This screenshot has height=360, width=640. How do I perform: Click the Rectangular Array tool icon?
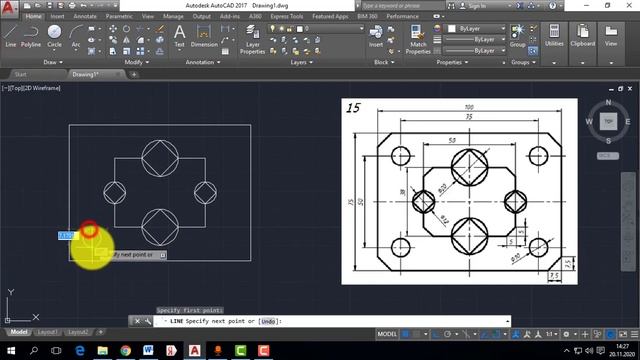140,51
